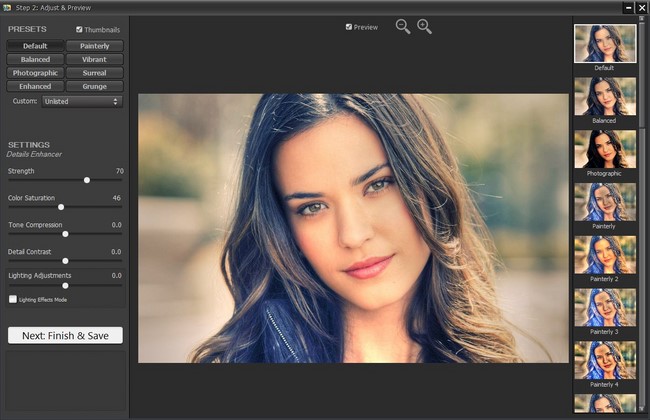Enable Lighting Effects Mode checkbox

(x=13, y=299)
